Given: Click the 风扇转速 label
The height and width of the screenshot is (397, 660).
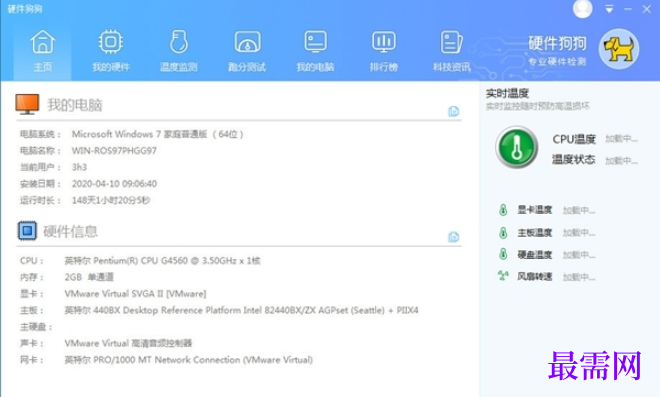Looking at the screenshot, I should click(535, 276).
